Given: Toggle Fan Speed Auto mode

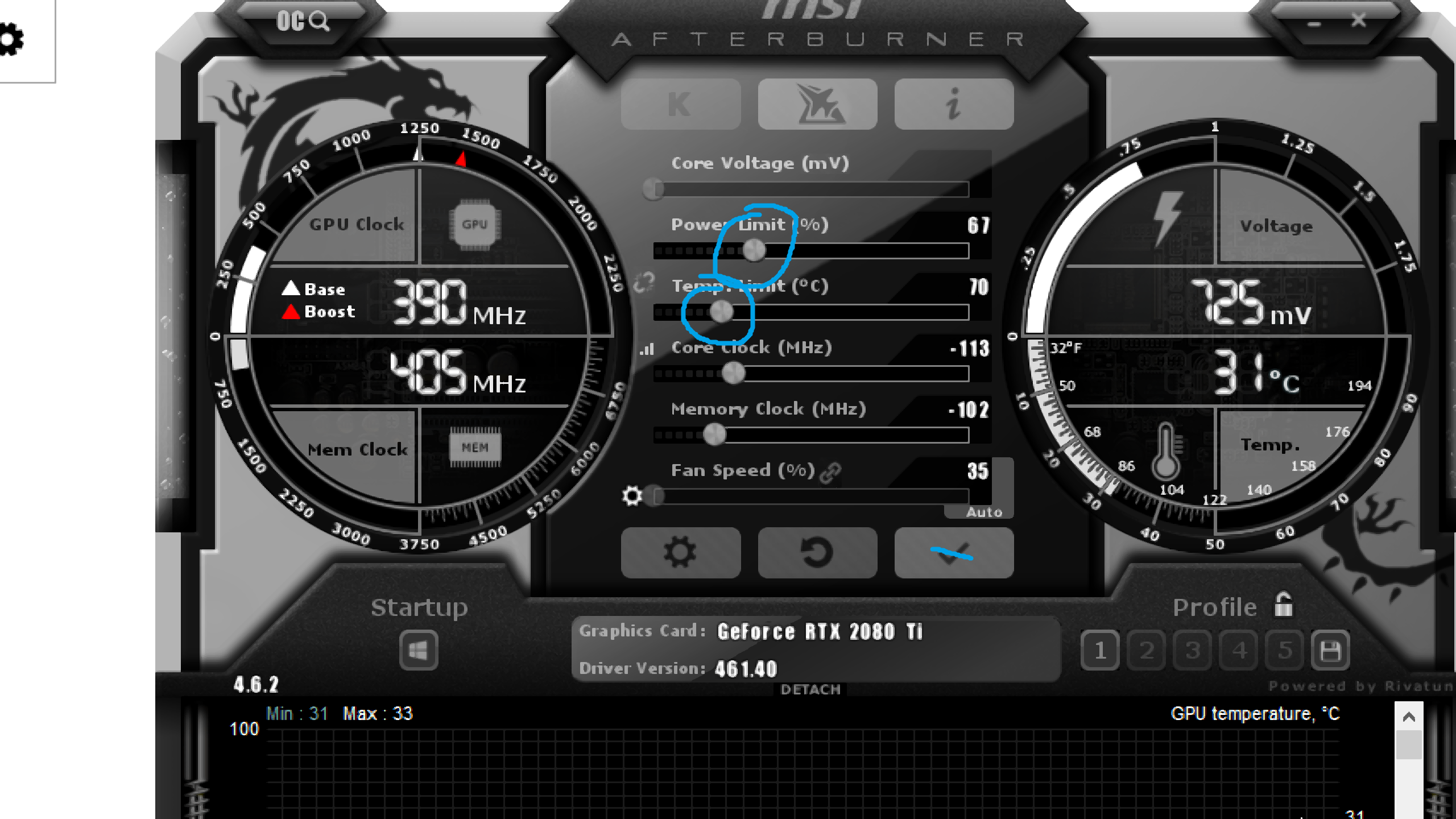Looking at the screenshot, I should point(984,512).
